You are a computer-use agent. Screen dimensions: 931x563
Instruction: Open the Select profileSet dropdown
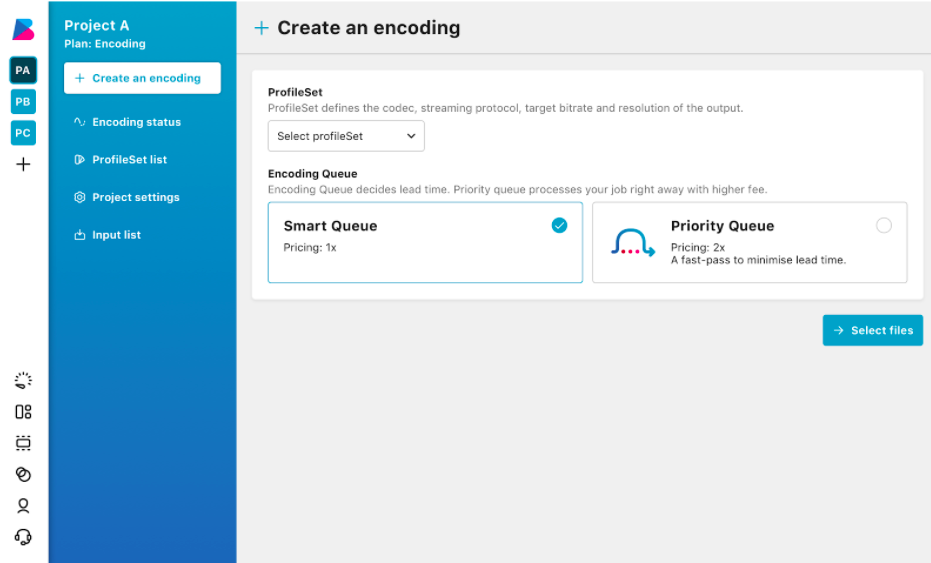click(346, 136)
